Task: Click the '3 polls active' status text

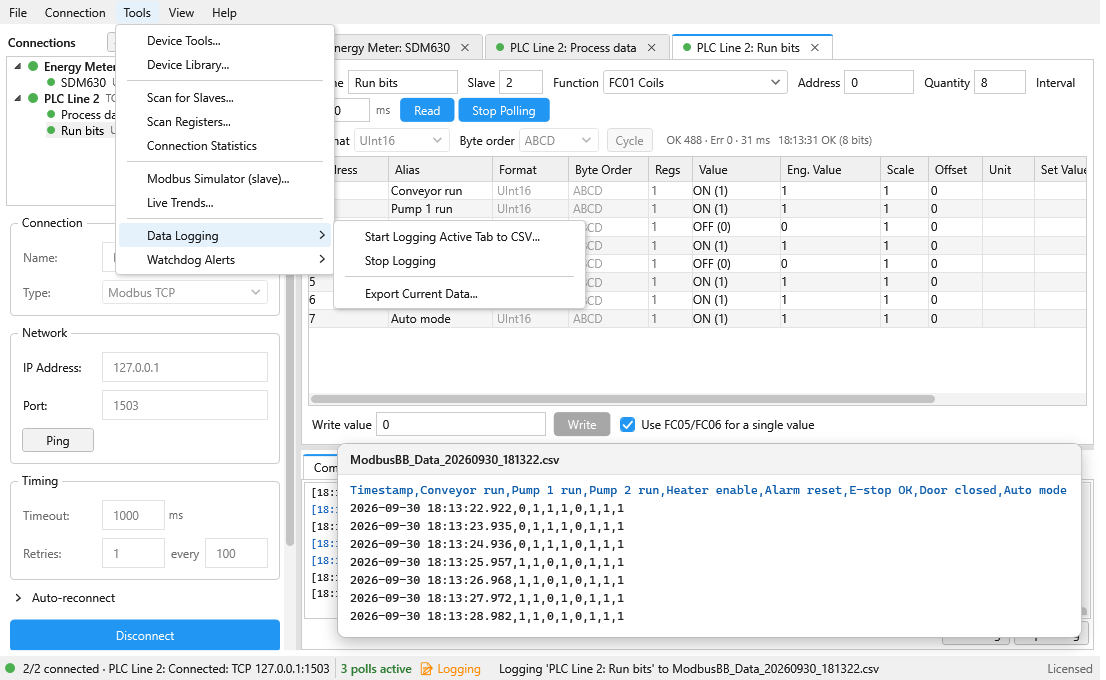Action: click(376, 669)
